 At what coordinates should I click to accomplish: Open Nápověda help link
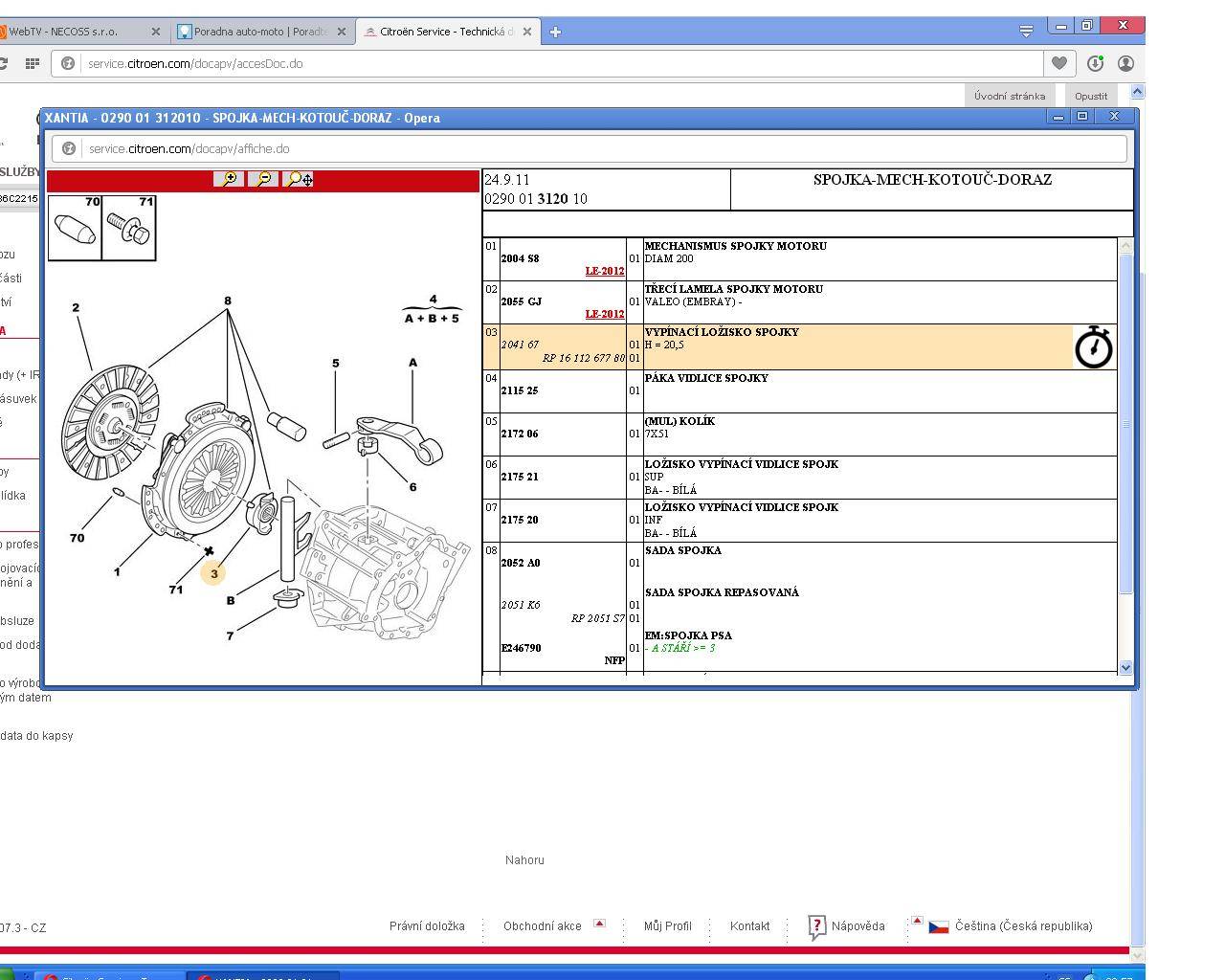(857, 926)
